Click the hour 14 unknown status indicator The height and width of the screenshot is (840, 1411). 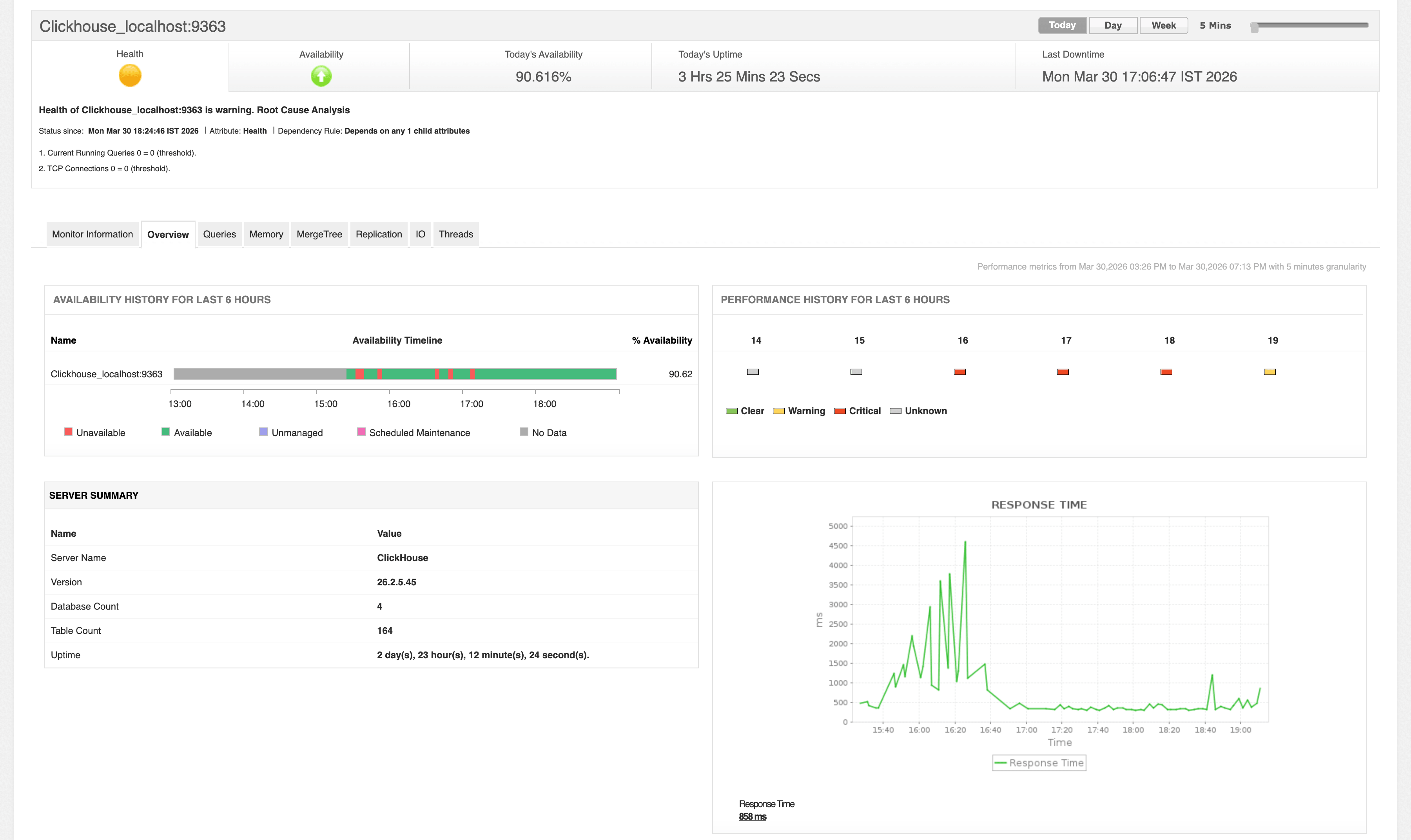[x=753, y=372]
